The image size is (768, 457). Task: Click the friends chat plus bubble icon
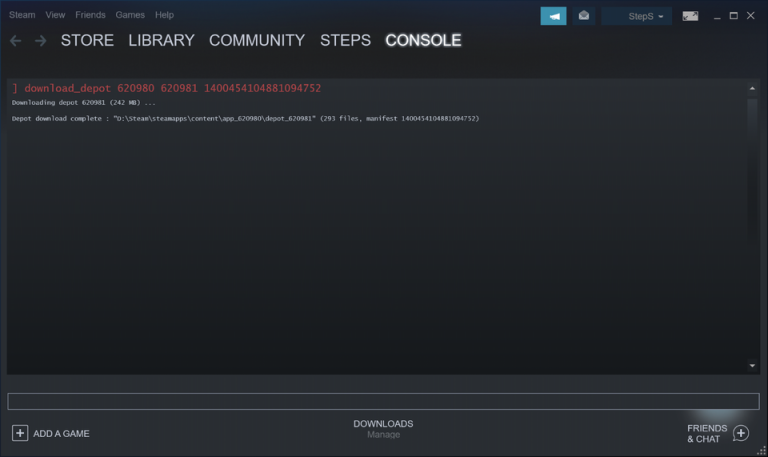pyautogui.click(x=741, y=433)
